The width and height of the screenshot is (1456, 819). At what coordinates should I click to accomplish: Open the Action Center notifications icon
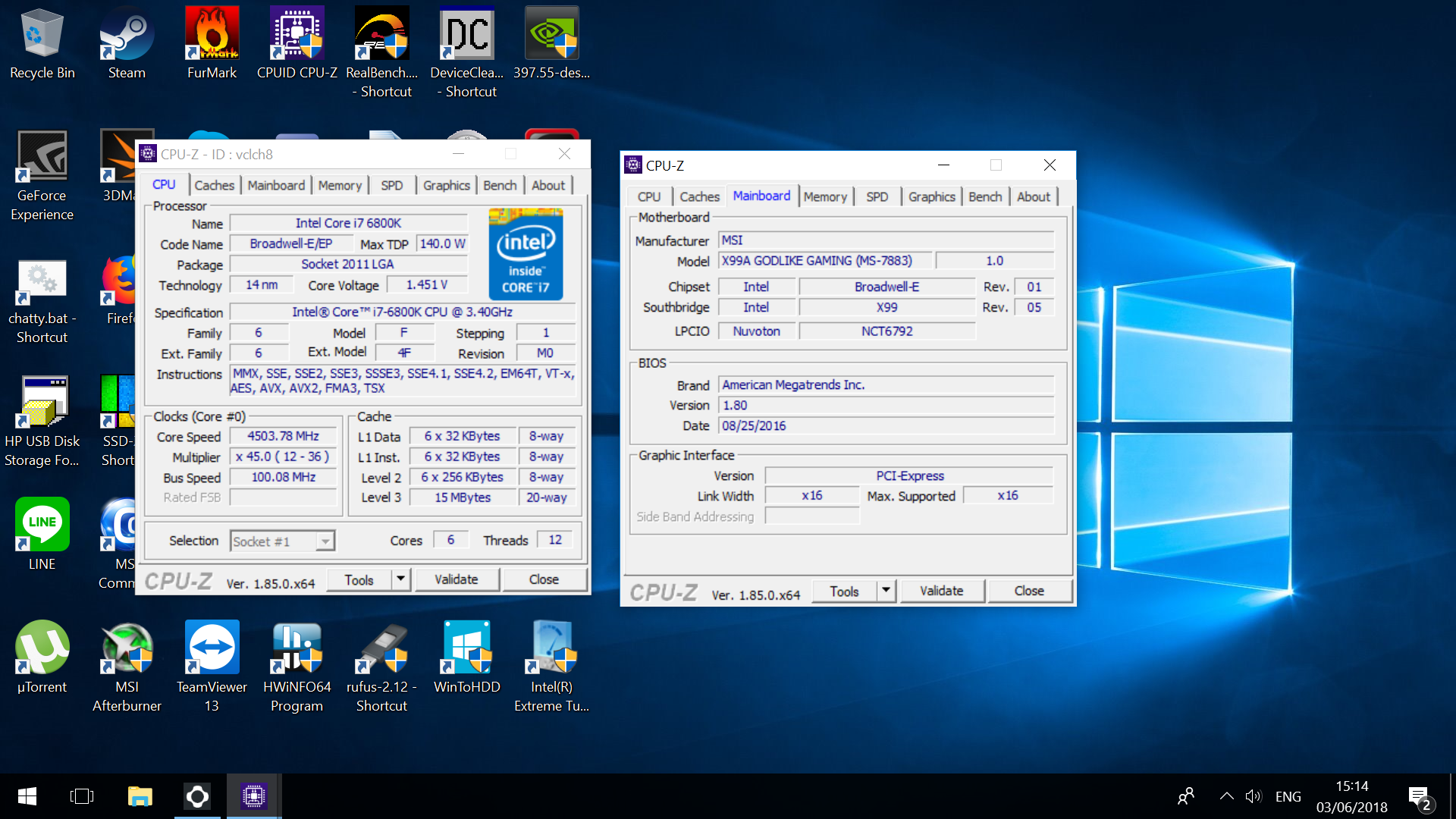pyautogui.click(x=1420, y=797)
